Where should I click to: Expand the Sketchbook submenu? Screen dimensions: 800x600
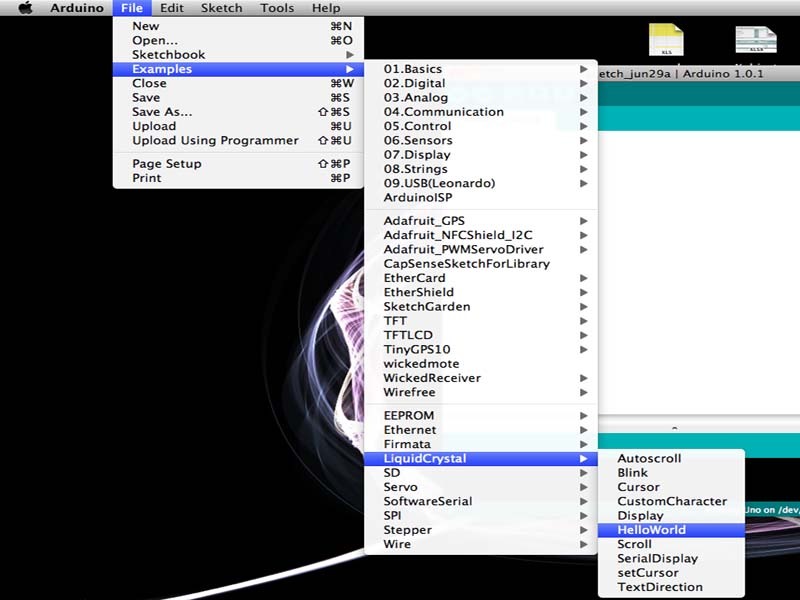238,55
